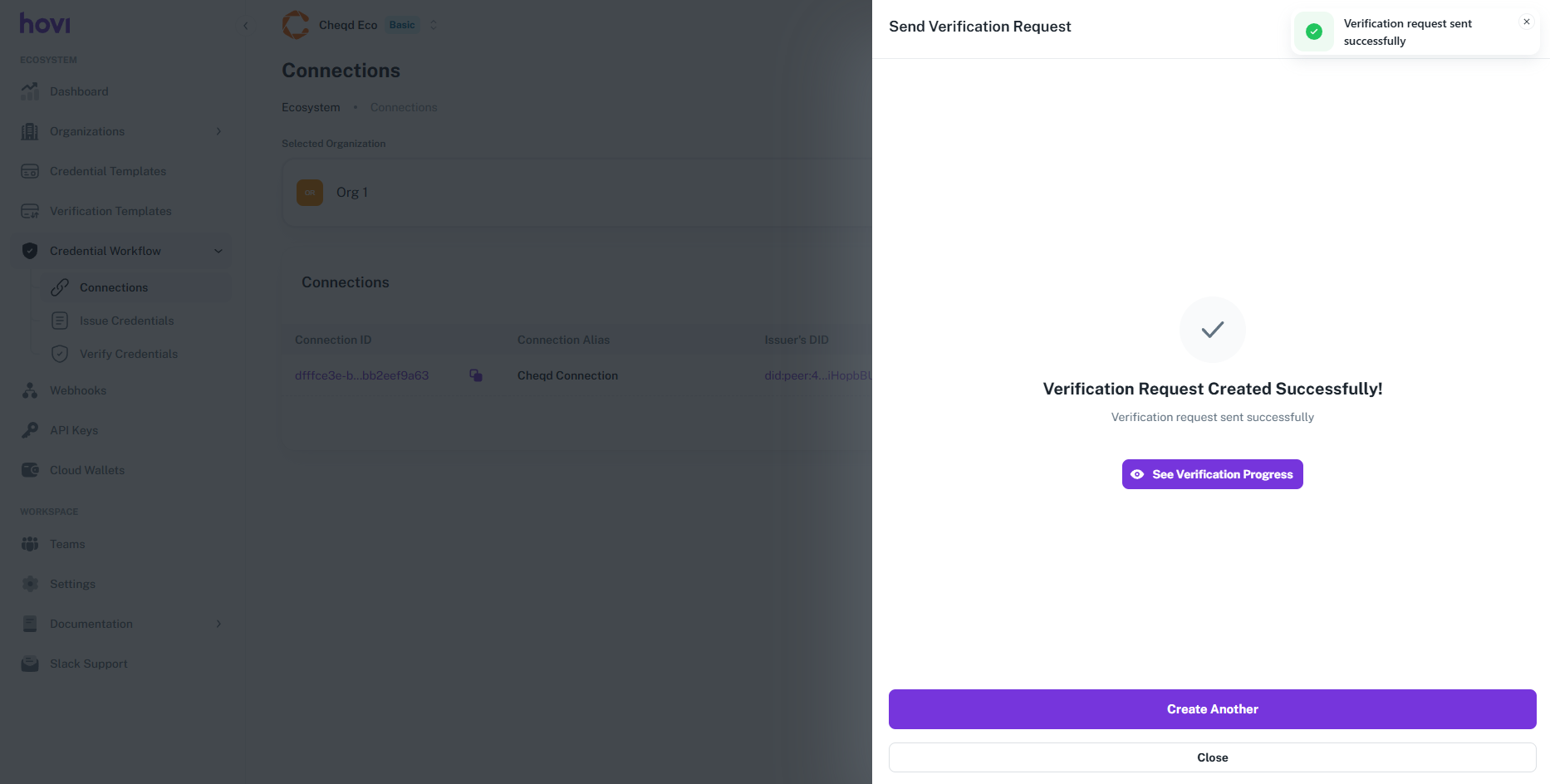Image resolution: width=1550 pixels, height=784 pixels.
Task: Collapse the Credential Workflow section
Action: pyautogui.click(x=218, y=251)
